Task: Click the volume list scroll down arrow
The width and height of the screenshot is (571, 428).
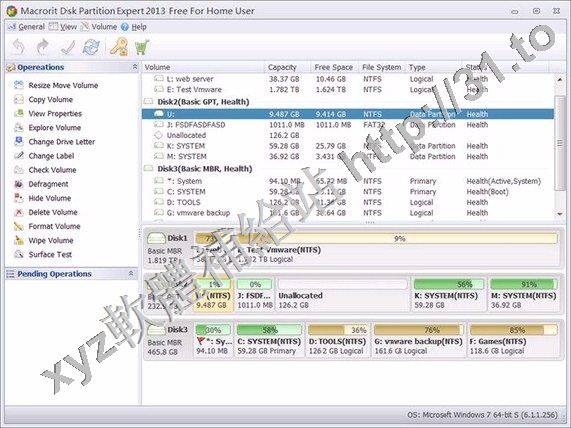Action: (x=560, y=214)
